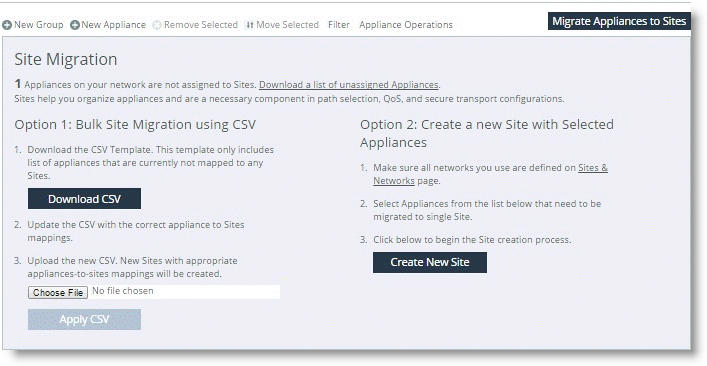Click the Apply CSV button
The height and width of the screenshot is (366, 707).
click(x=84, y=320)
